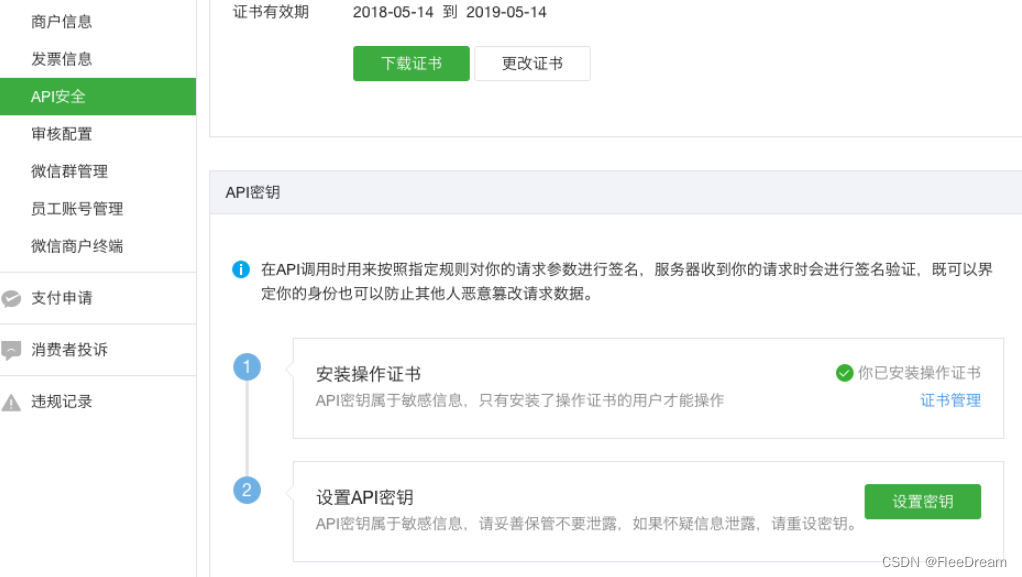The width and height of the screenshot is (1022, 577).
Task: Open 发票信息 in the sidebar
Action: tap(61, 59)
